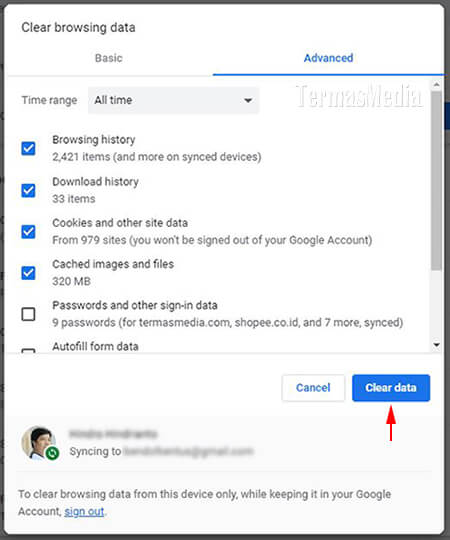Click the Browsing history label
Screen dimensions: 450x540
tap(94, 140)
